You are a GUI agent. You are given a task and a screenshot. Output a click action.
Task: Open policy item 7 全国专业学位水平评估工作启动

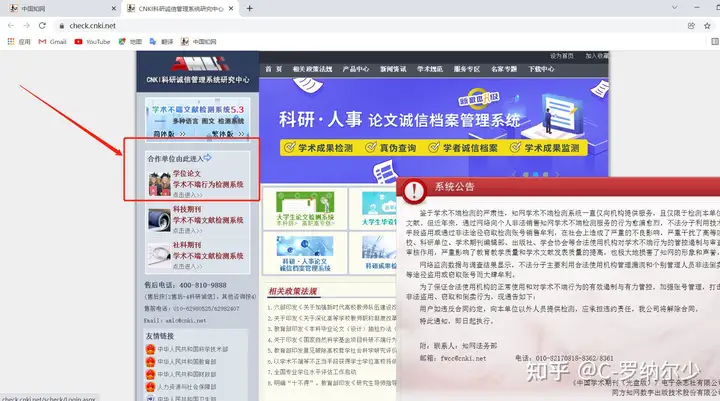[312, 372]
